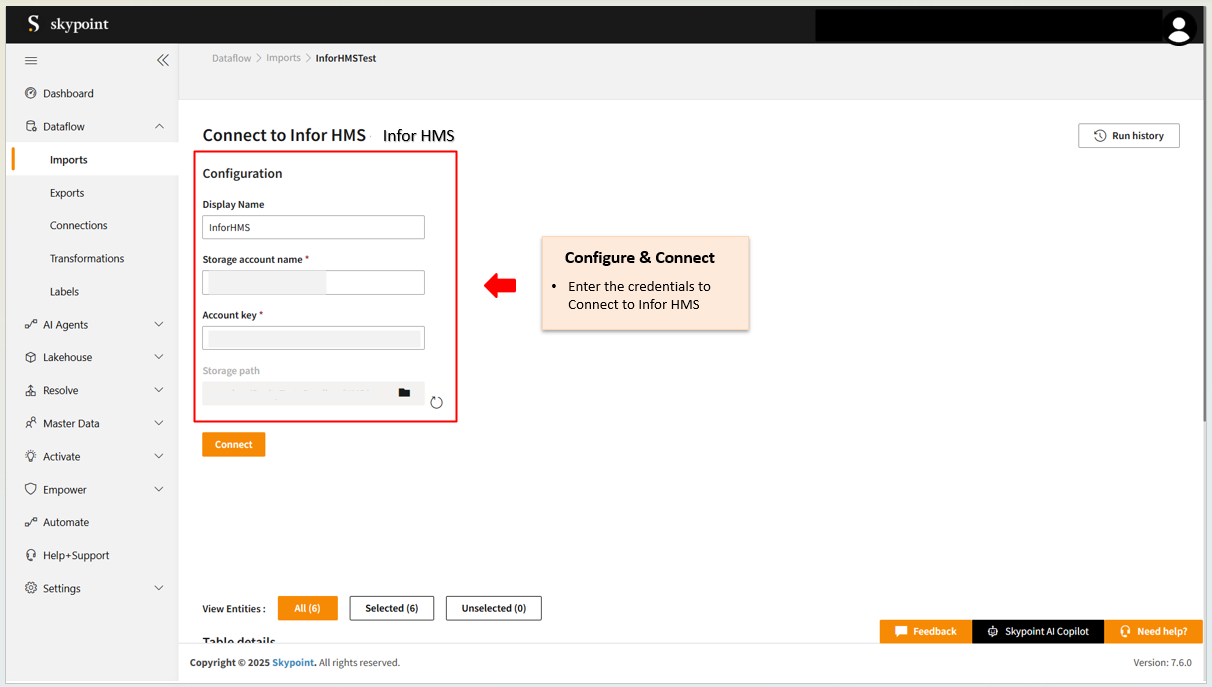
Task: Show All (6) entities
Action: (307, 608)
